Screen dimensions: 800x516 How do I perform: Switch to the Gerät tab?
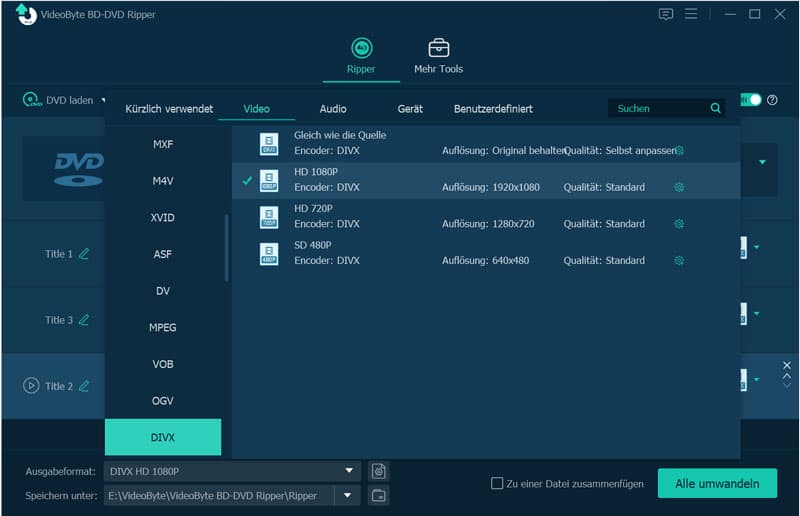pyautogui.click(x=410, y=109)
